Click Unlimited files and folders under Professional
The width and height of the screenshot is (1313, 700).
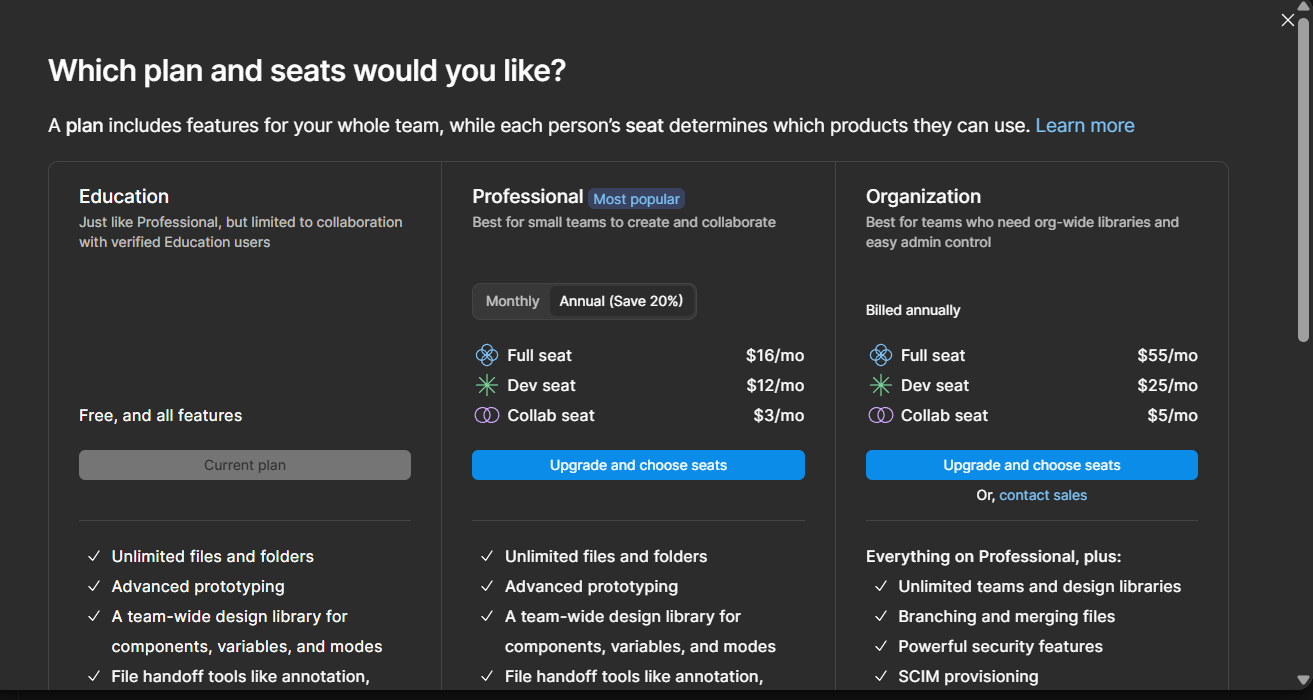(x=606, y=556)
